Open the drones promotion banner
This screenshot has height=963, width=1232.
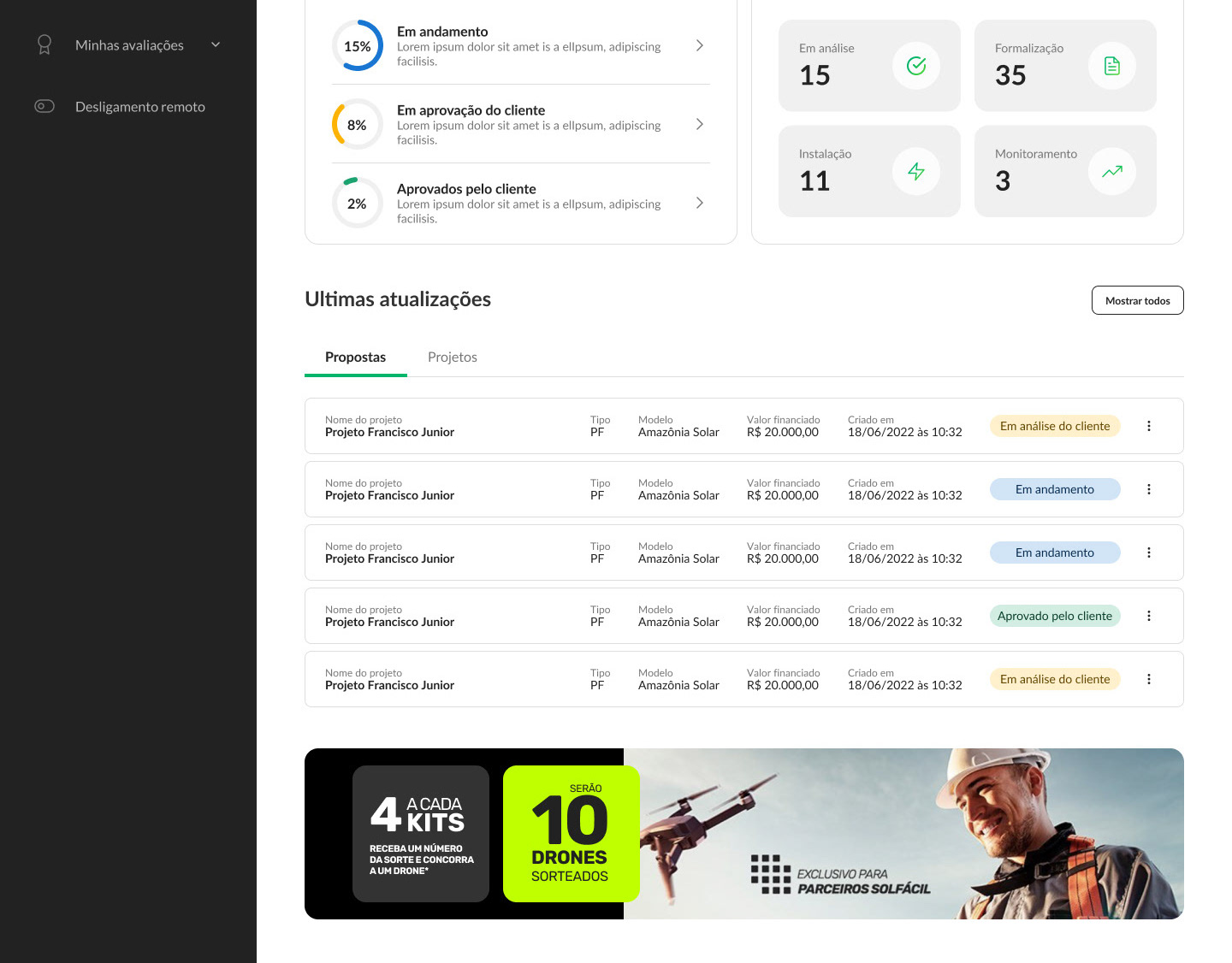click(x=744, y=834)
